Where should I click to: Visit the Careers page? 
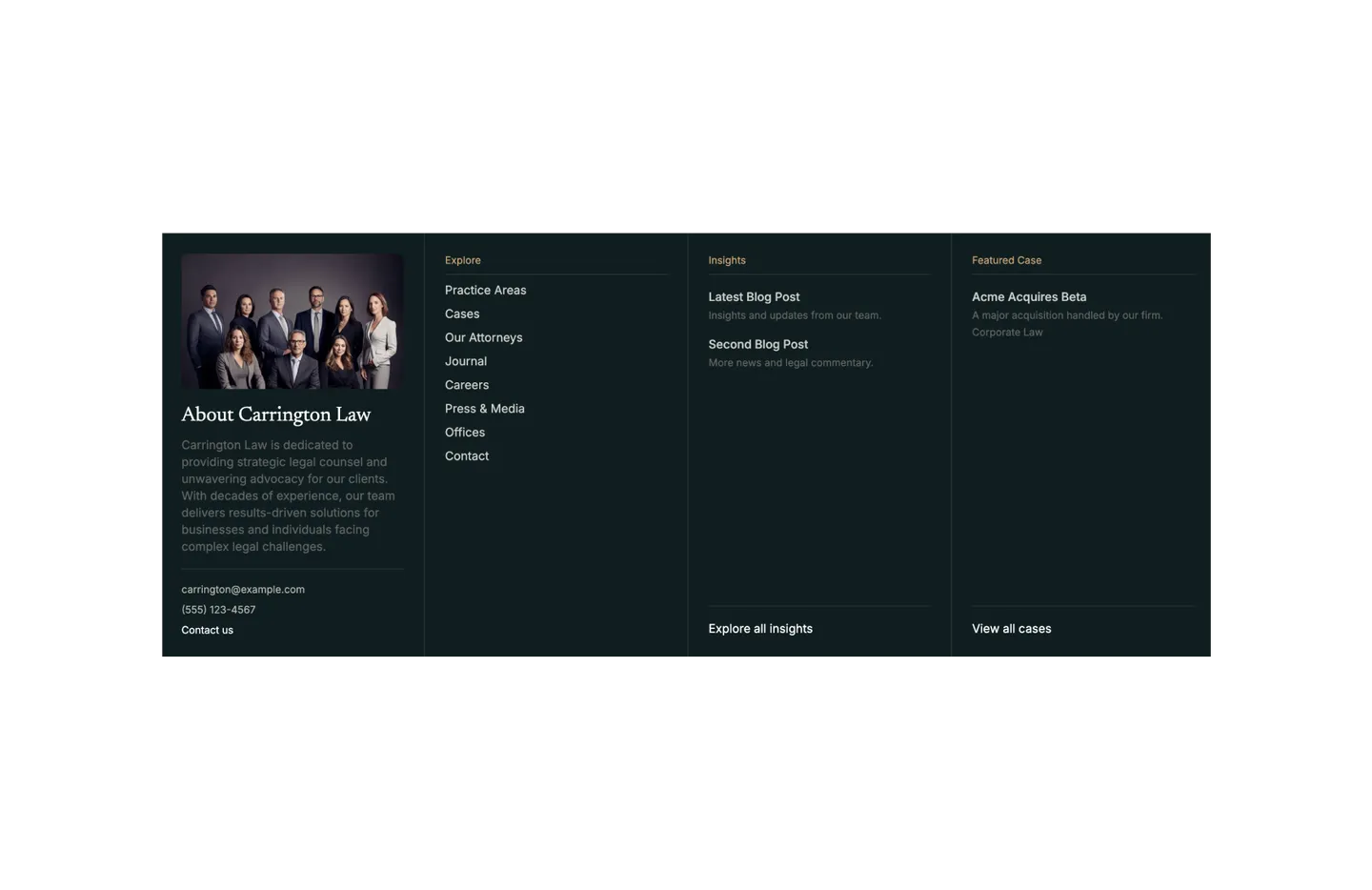point(467,385)
